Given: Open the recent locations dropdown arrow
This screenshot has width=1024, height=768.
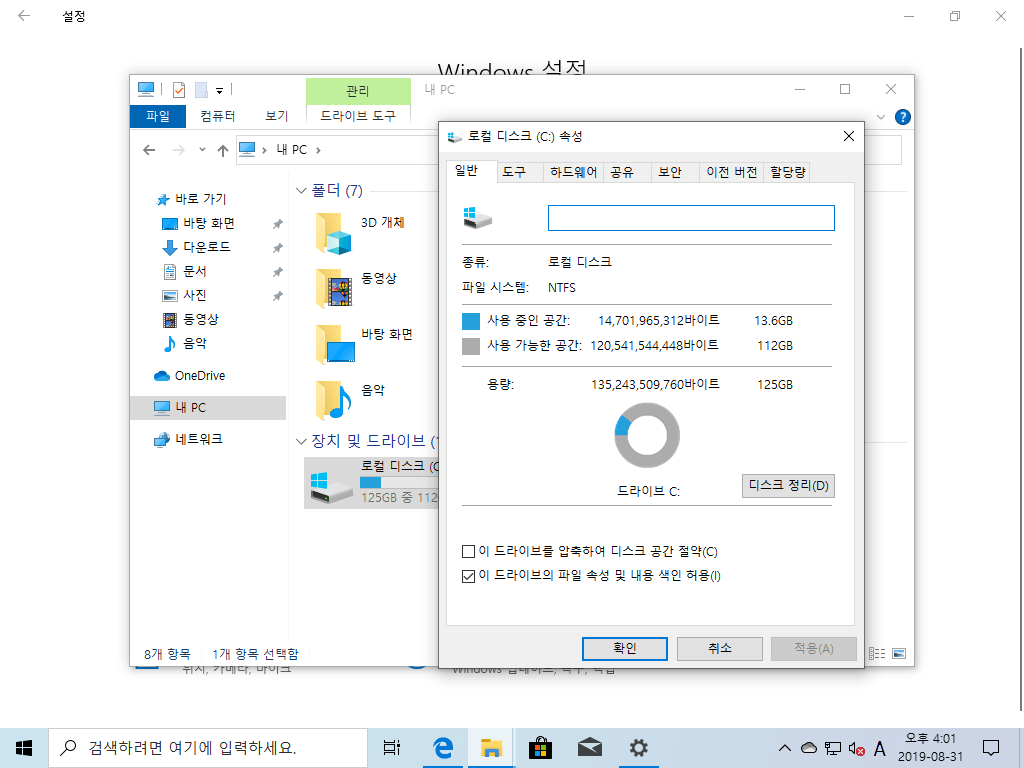Looking at the screenshot, I should tap(202, 150).
